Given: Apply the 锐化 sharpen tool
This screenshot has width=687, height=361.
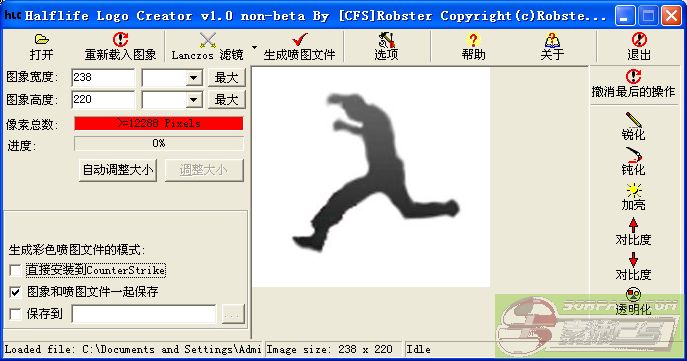Looking at the screenshot, I should point(633,126).
